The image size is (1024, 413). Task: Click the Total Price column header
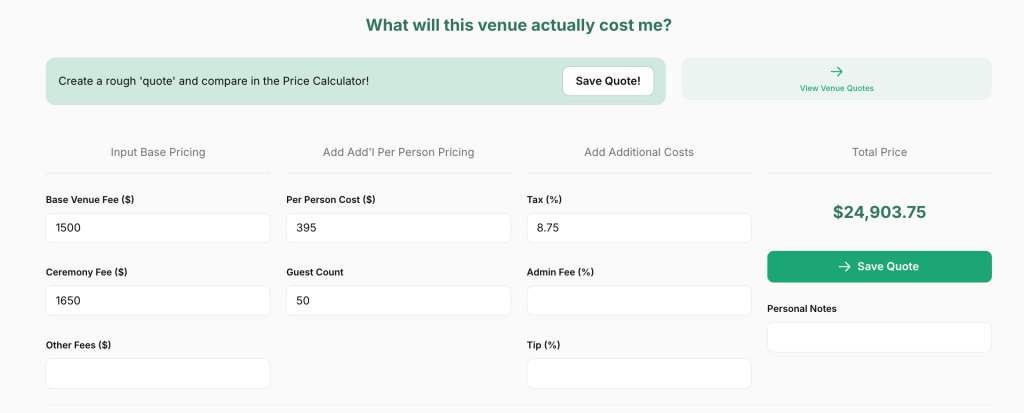pos(879,152)
